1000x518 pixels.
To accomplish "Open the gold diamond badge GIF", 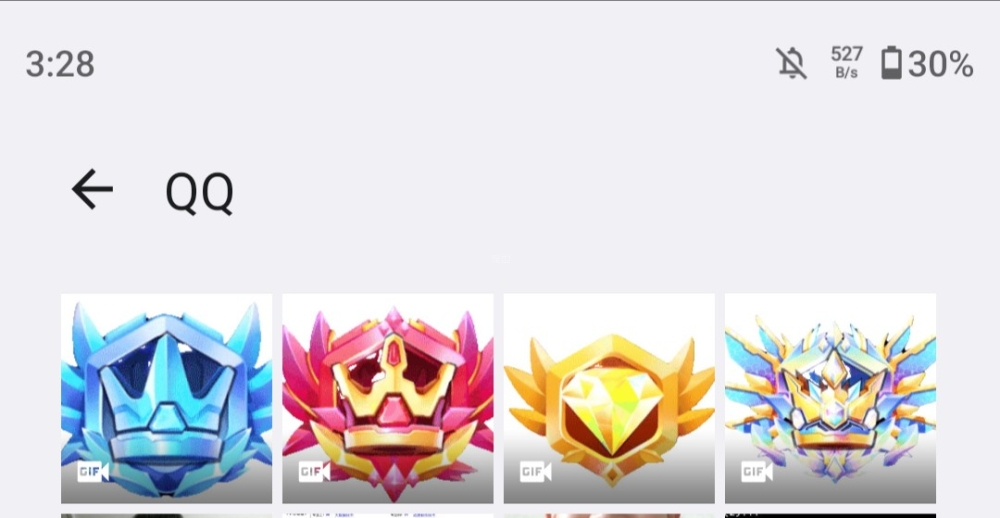I will point(609,399).
